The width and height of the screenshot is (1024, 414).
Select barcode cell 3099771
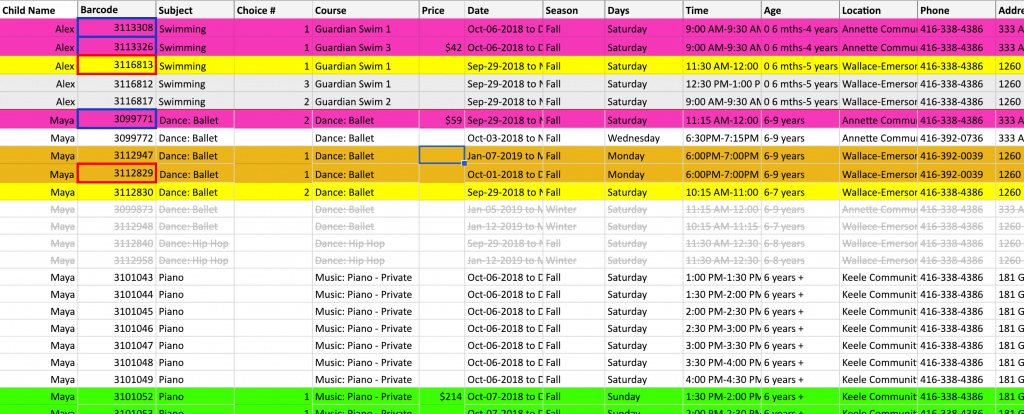(x=116, y=119)
